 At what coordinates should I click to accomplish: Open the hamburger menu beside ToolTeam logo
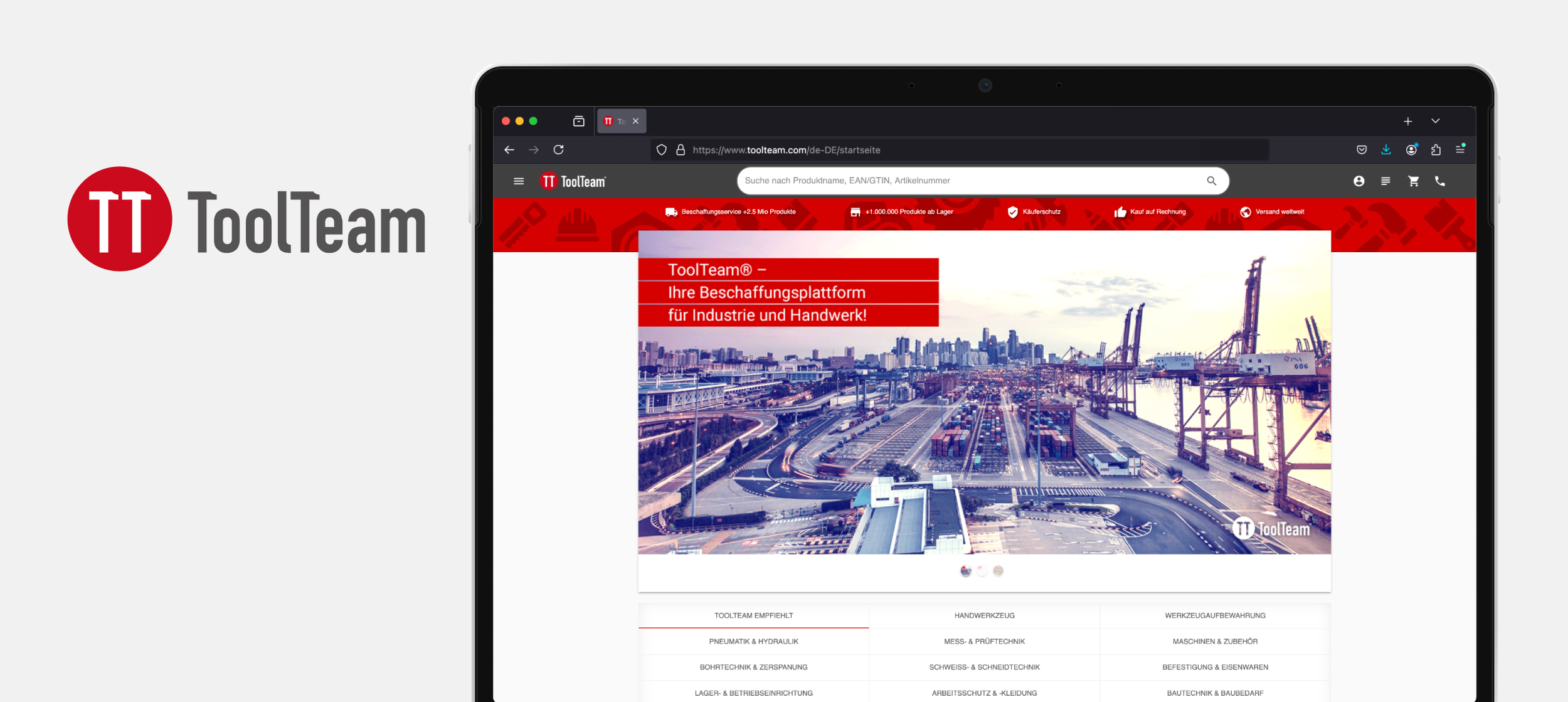click(x=519, y=181)
